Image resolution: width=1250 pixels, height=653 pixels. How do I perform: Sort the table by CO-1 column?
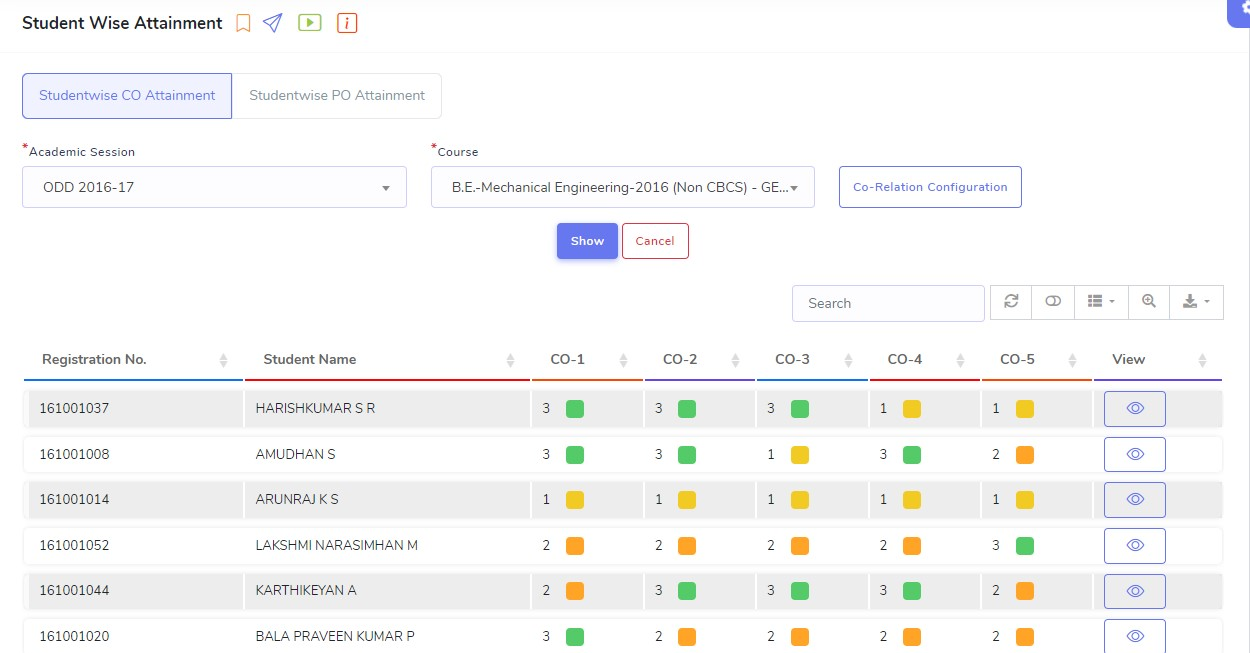tap(587, 360)
